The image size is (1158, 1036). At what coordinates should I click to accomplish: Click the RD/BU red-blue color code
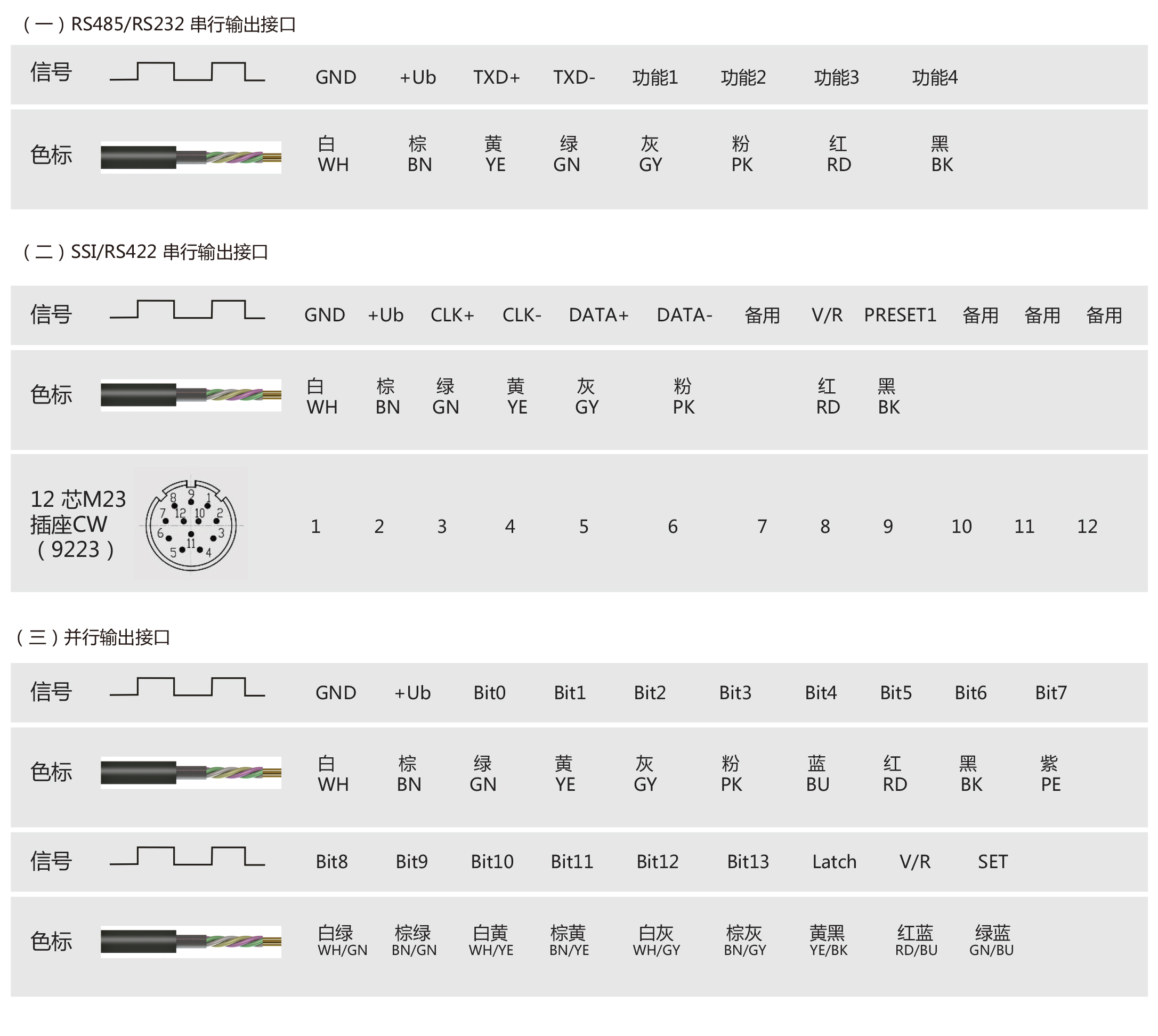tap(916, 941)
